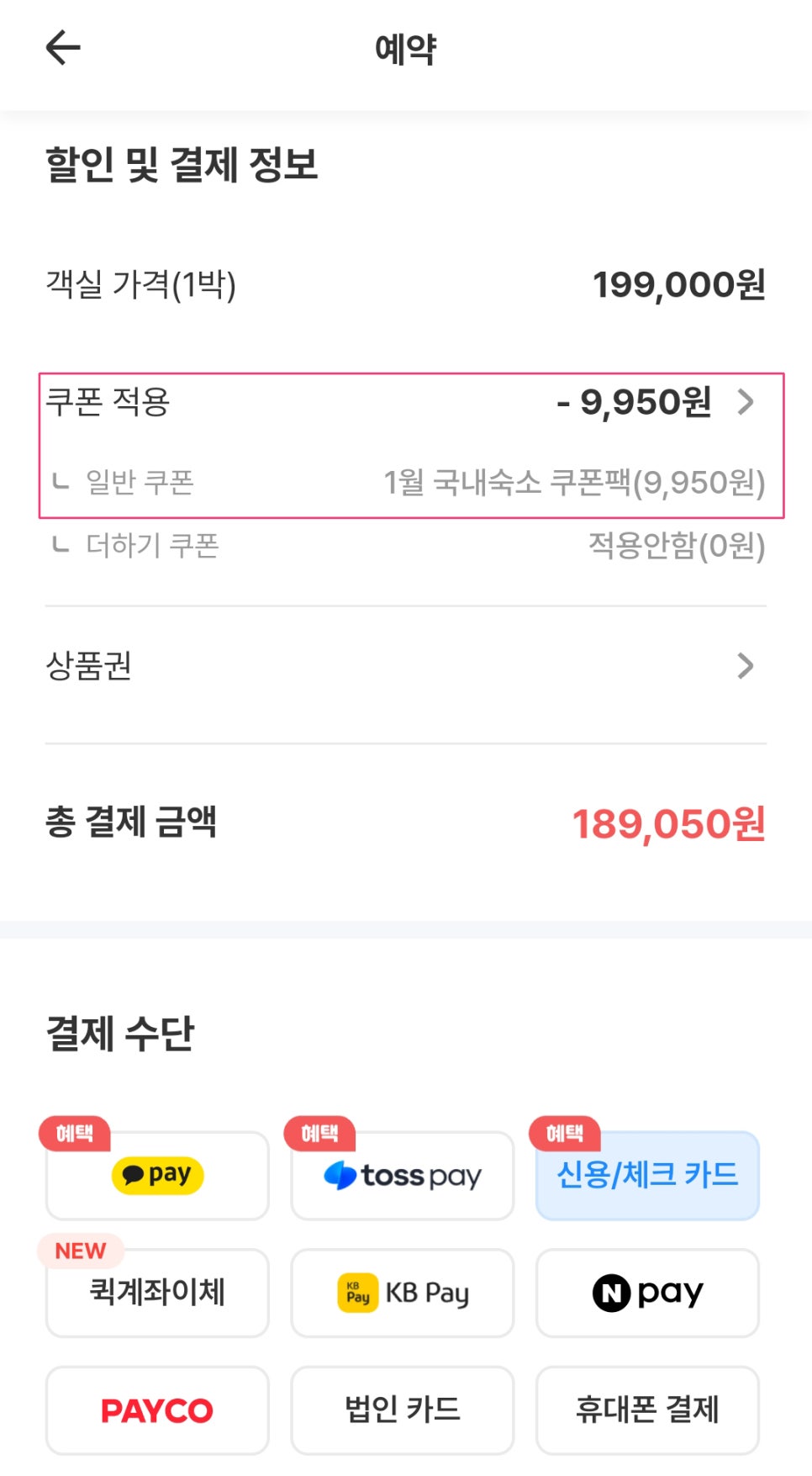The width and height of the screenshot is (812, 1476).
Task: Choose Naver pay option
Action: (647, 1293)
